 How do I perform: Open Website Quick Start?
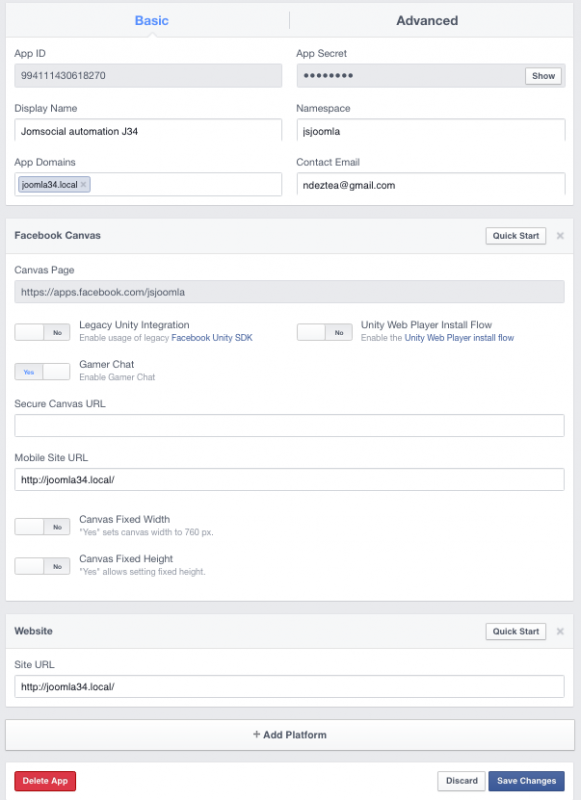click(x=516, y=632)
